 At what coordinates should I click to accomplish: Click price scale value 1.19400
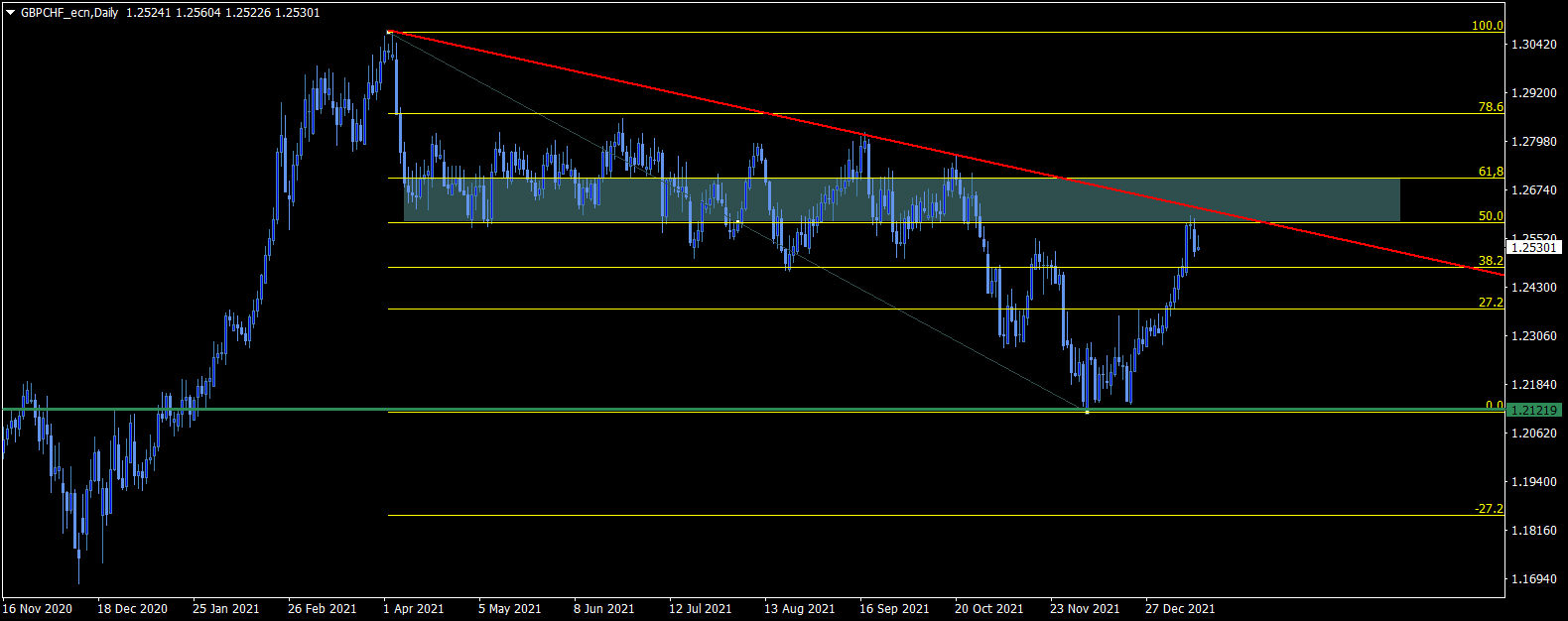click(1532, 482)
